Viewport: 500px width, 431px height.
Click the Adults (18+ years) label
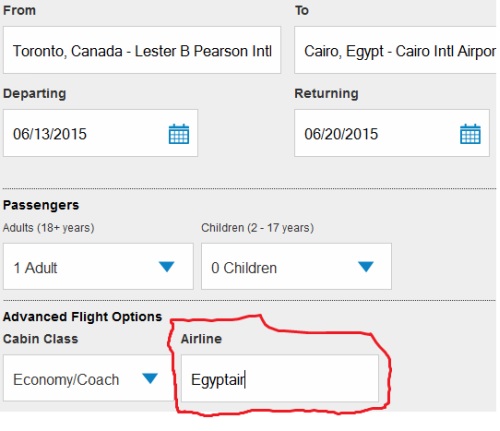(49, 228)
